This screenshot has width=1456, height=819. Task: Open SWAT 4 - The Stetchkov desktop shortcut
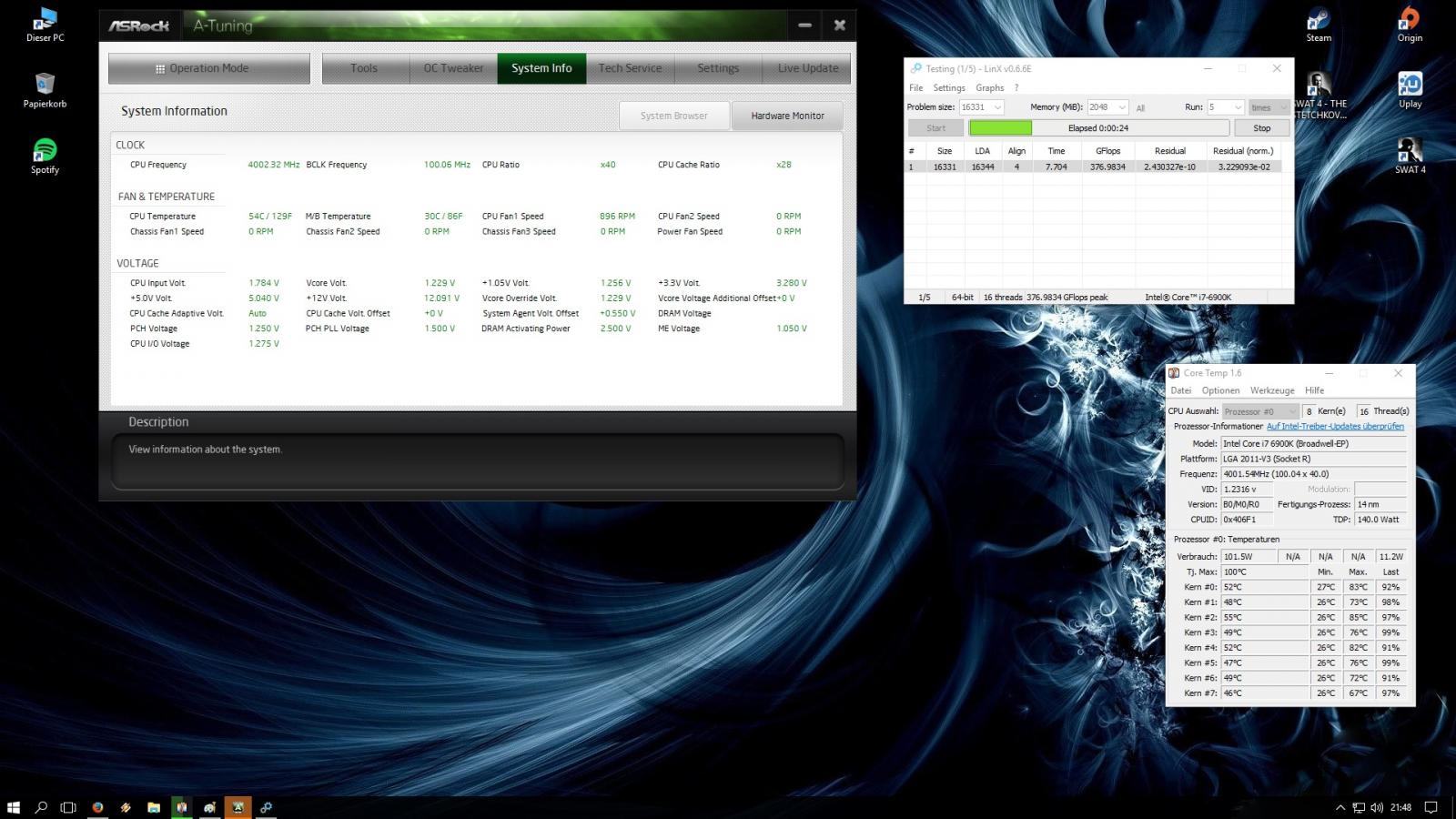tap(1319, 96)
